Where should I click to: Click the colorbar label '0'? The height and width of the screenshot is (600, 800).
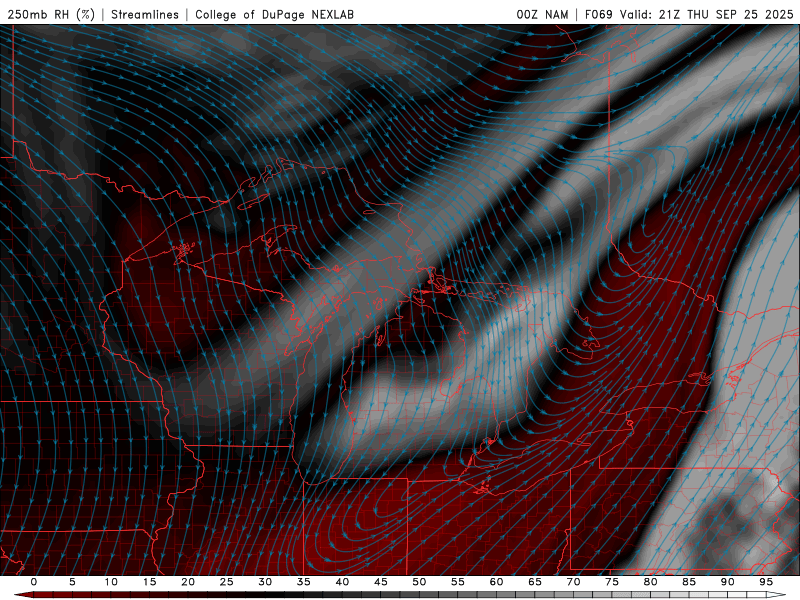coord(34,582)
